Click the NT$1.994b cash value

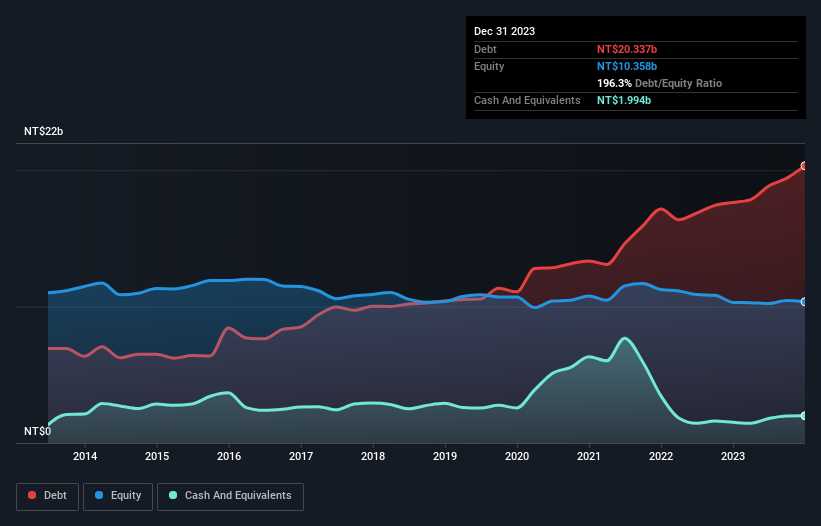(624, 100)
